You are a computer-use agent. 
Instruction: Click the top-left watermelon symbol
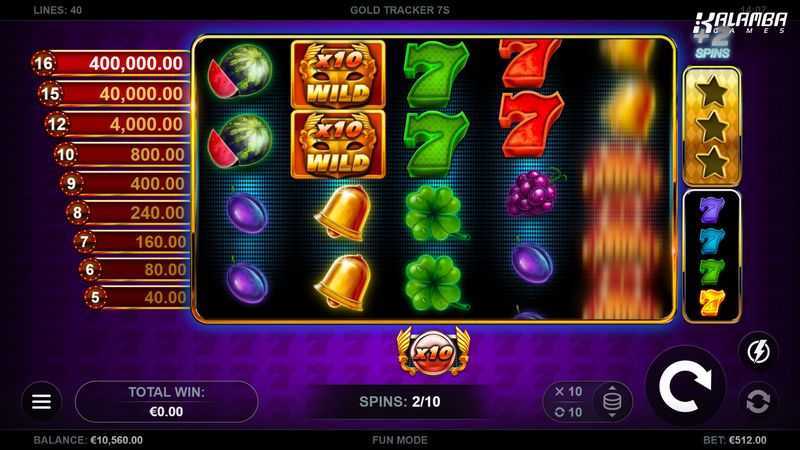pyautogui.click(x=239, y=71)
